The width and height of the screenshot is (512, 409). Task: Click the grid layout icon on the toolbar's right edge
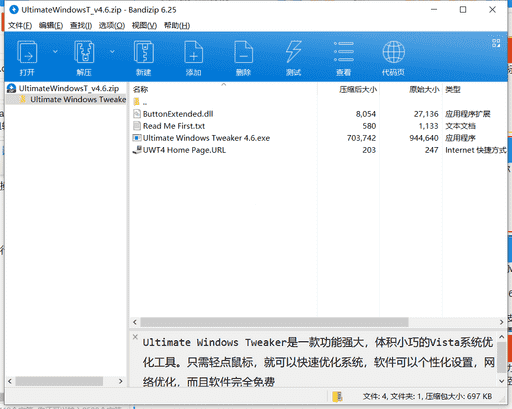[x=496, y=43]
